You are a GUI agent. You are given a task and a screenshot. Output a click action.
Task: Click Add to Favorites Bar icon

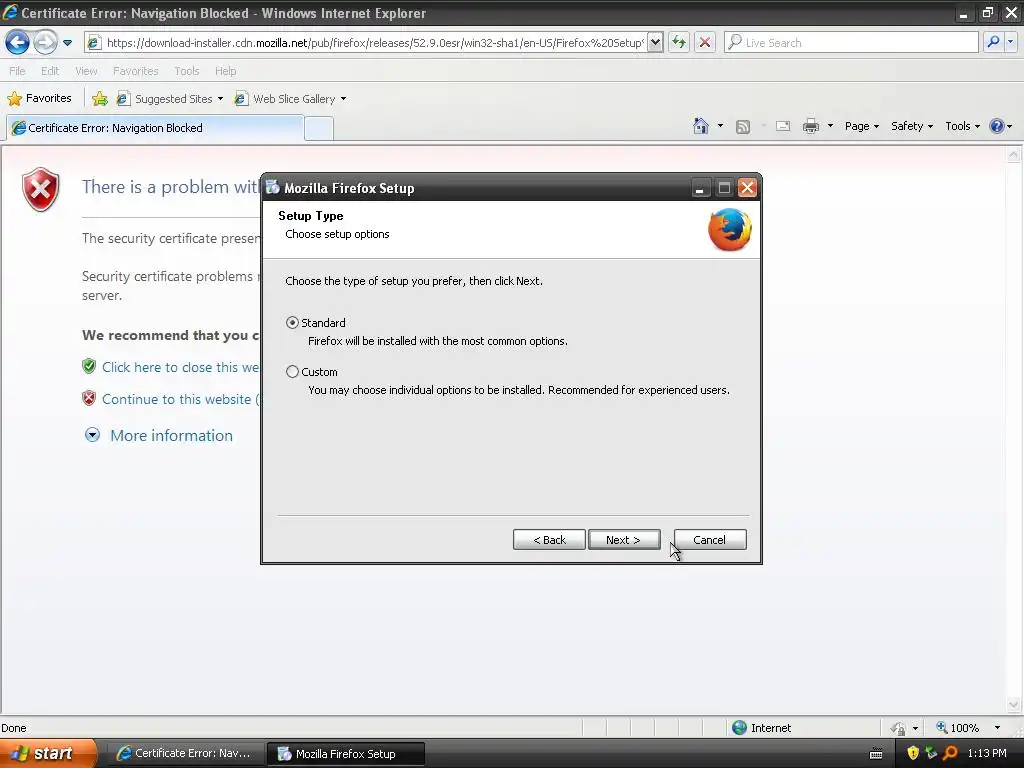tap(100, 99)
